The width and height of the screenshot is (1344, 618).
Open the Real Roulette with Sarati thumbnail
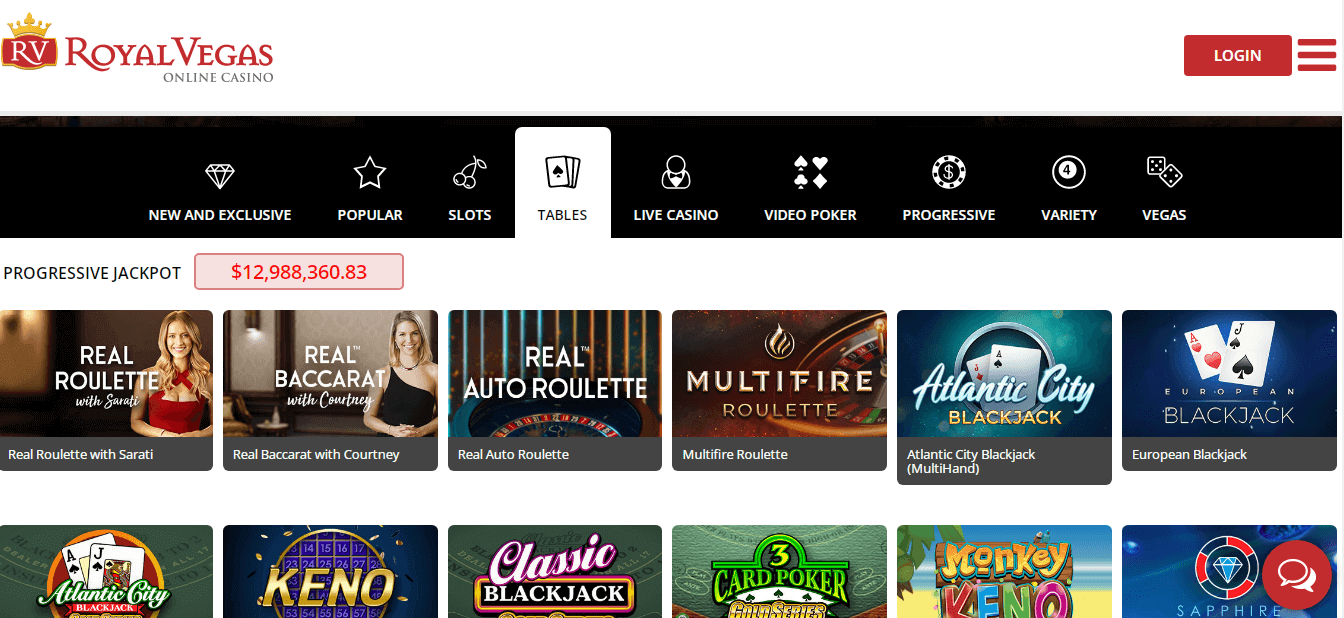(x=106, y=373)
